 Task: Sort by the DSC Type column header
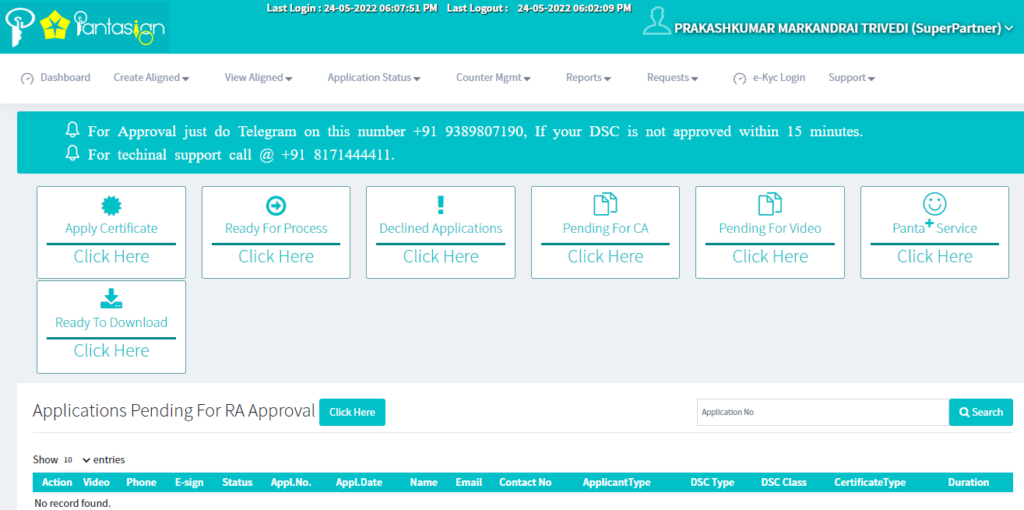tap(712, 483)
